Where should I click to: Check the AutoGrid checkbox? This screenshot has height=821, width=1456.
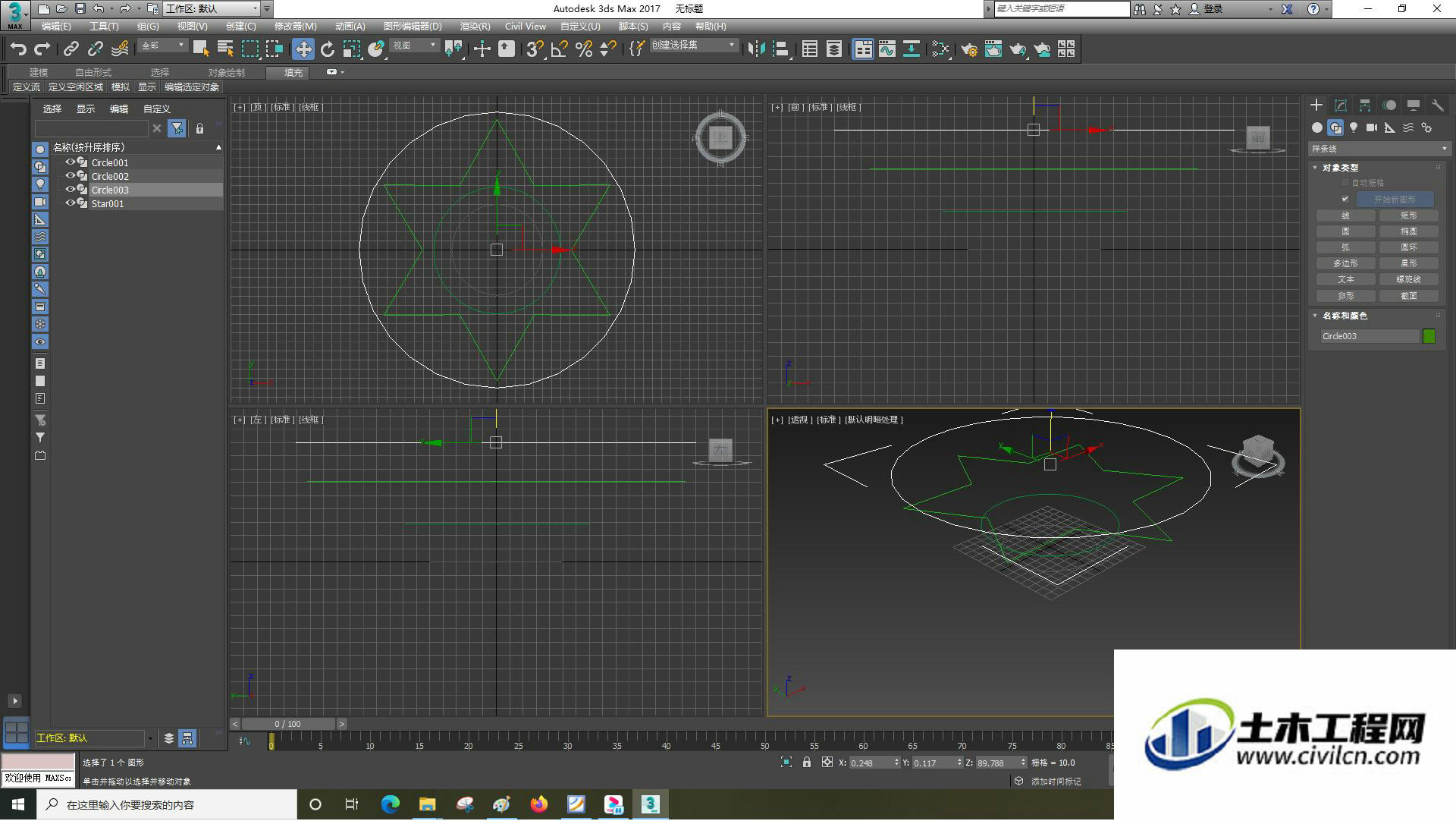pos(1345,183)
